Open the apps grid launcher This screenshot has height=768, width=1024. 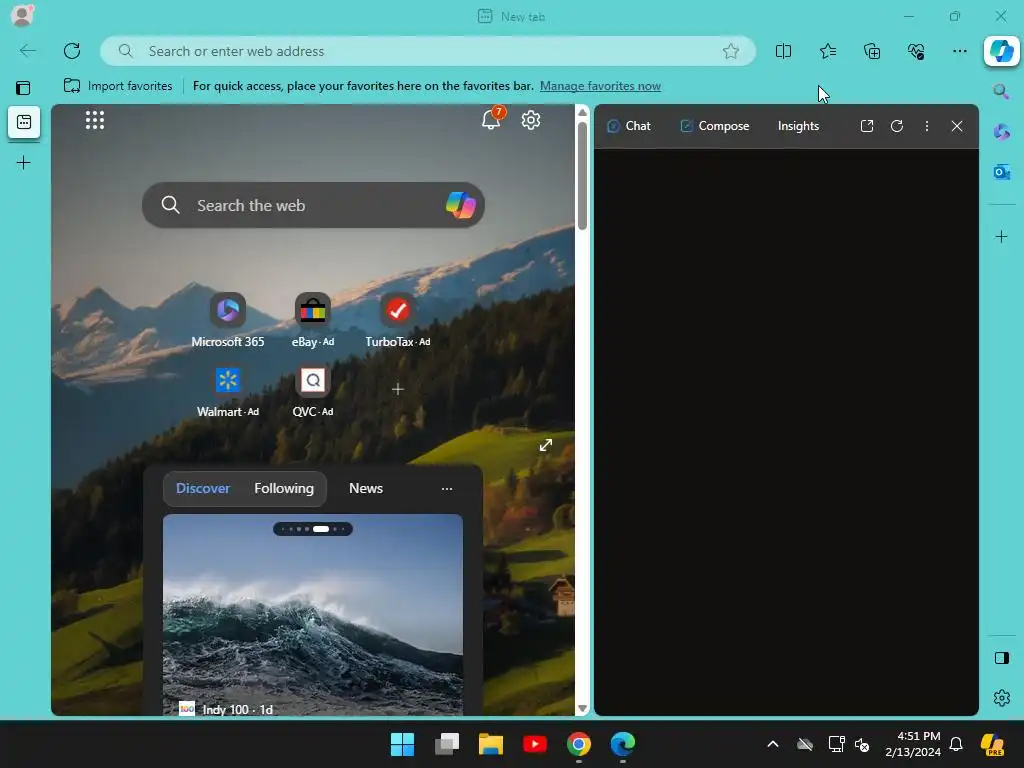point(95,120)
